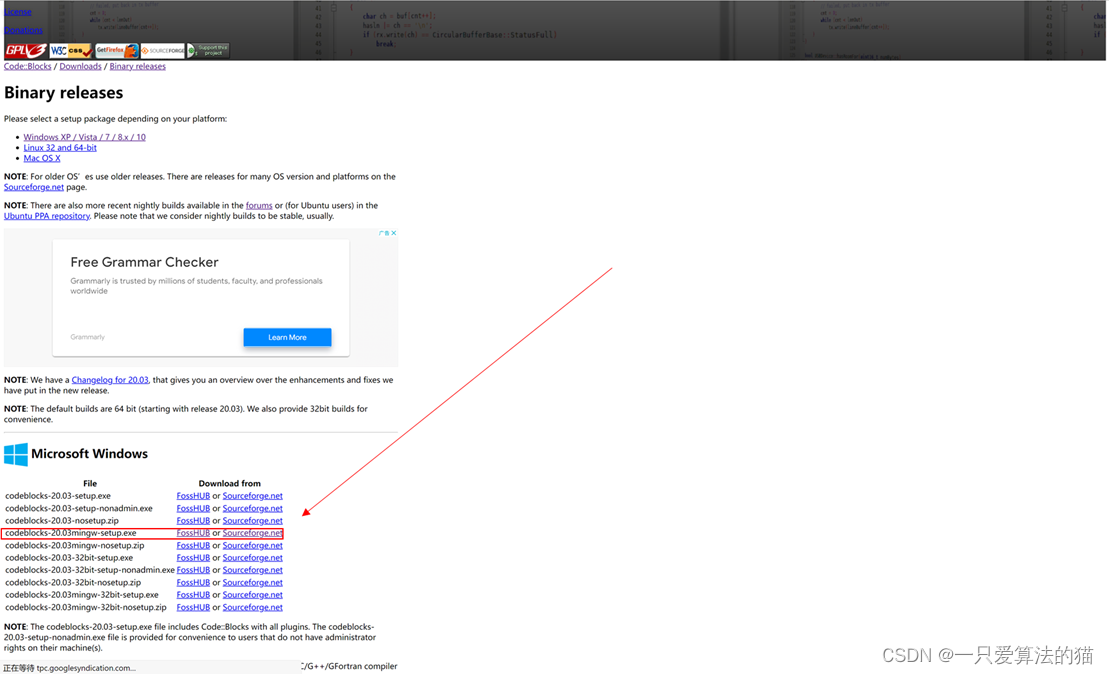The width and height of the screenshot is (1109, 674).
Task: Download codeblocks-20.03-32bit-nosetup.zip from Sourceforge.net
Action: click(x=252, y=583)
